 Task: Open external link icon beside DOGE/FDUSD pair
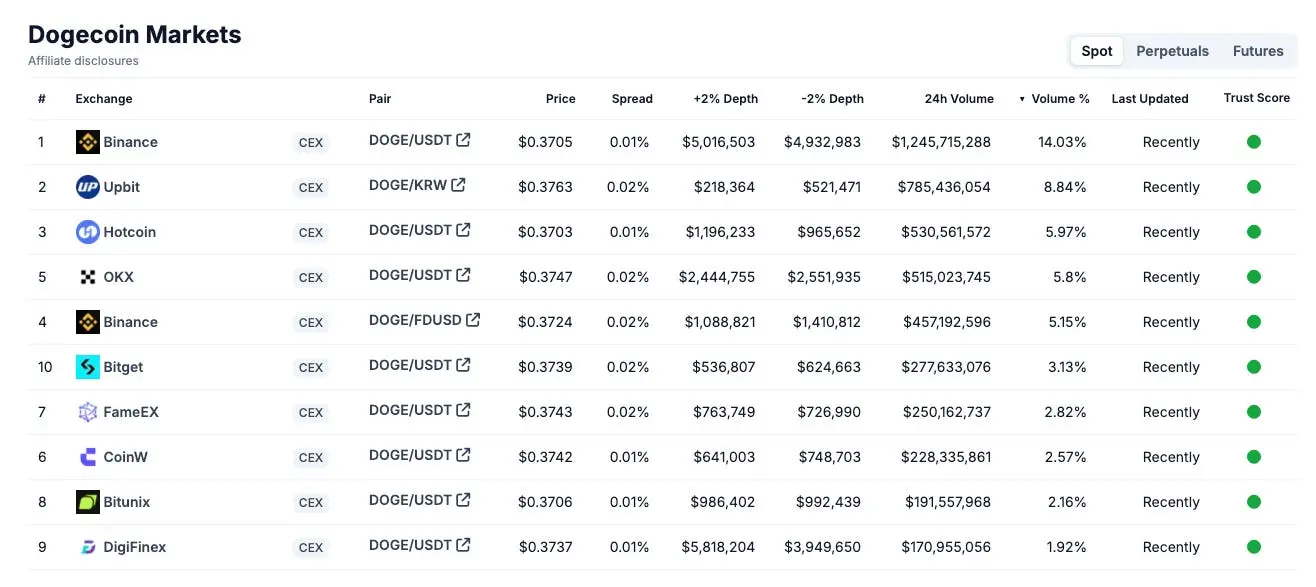pos(473,320)
